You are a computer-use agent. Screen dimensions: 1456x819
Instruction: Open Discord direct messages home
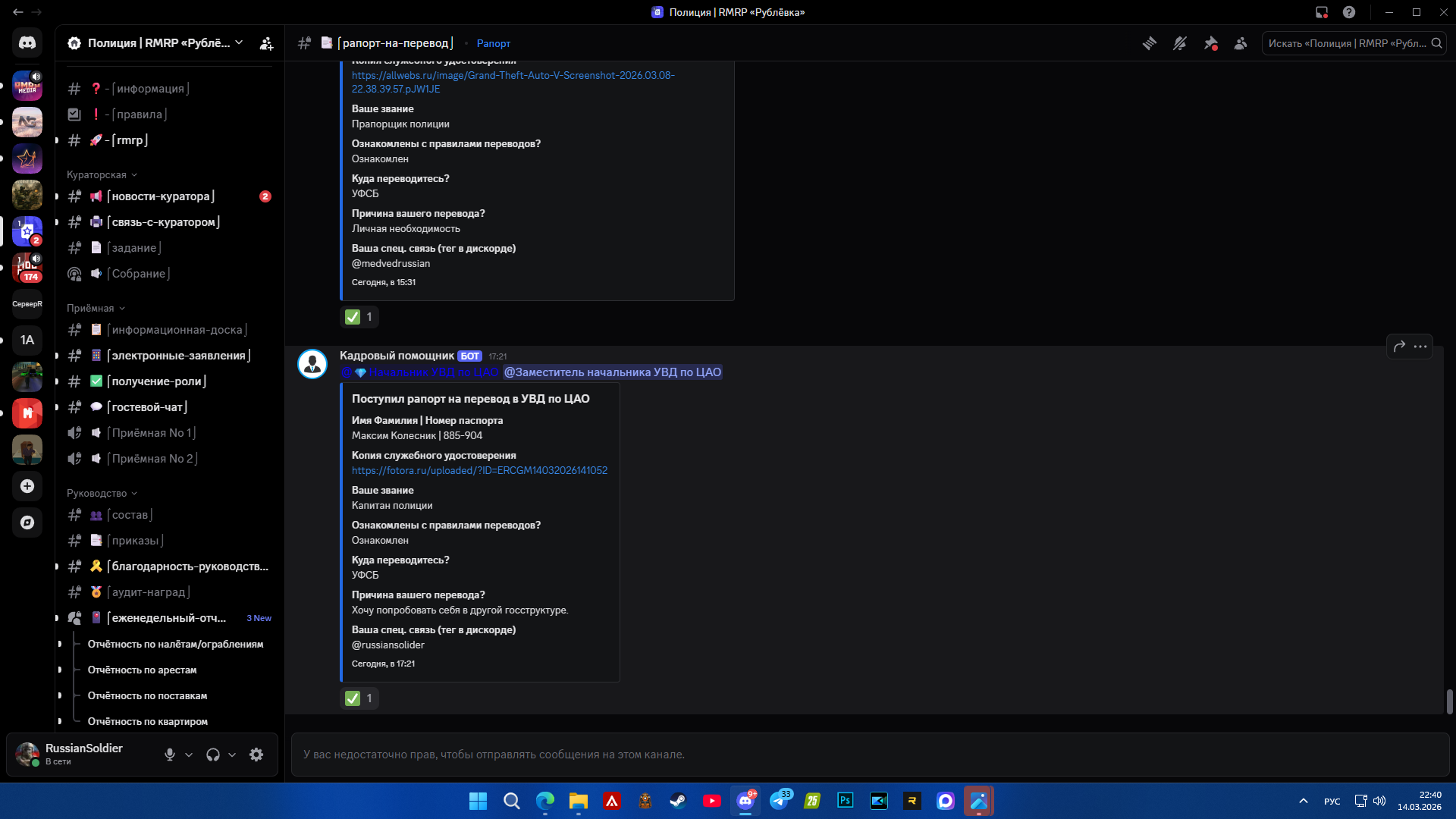pyautogui.click(x=27, y=43)
